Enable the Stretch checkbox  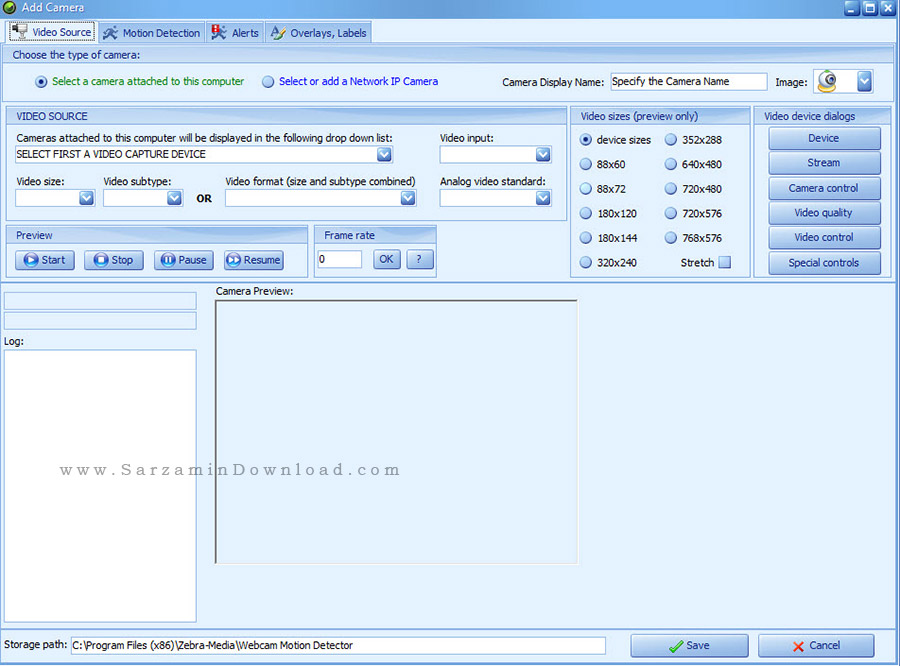[x=725, y=262]
